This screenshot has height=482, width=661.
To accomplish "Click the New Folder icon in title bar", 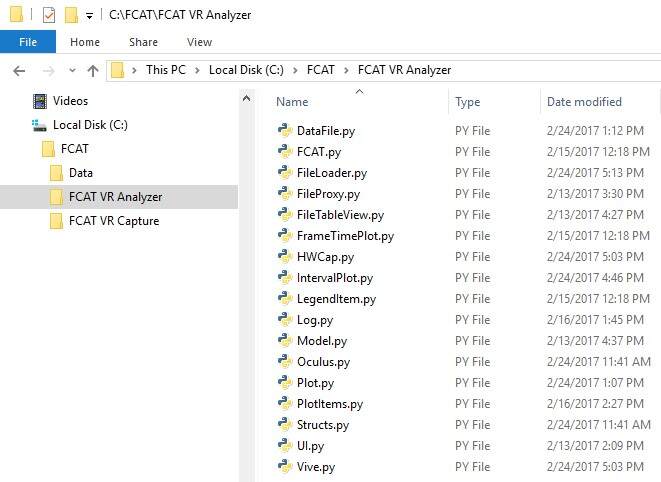I will (71, 15).
